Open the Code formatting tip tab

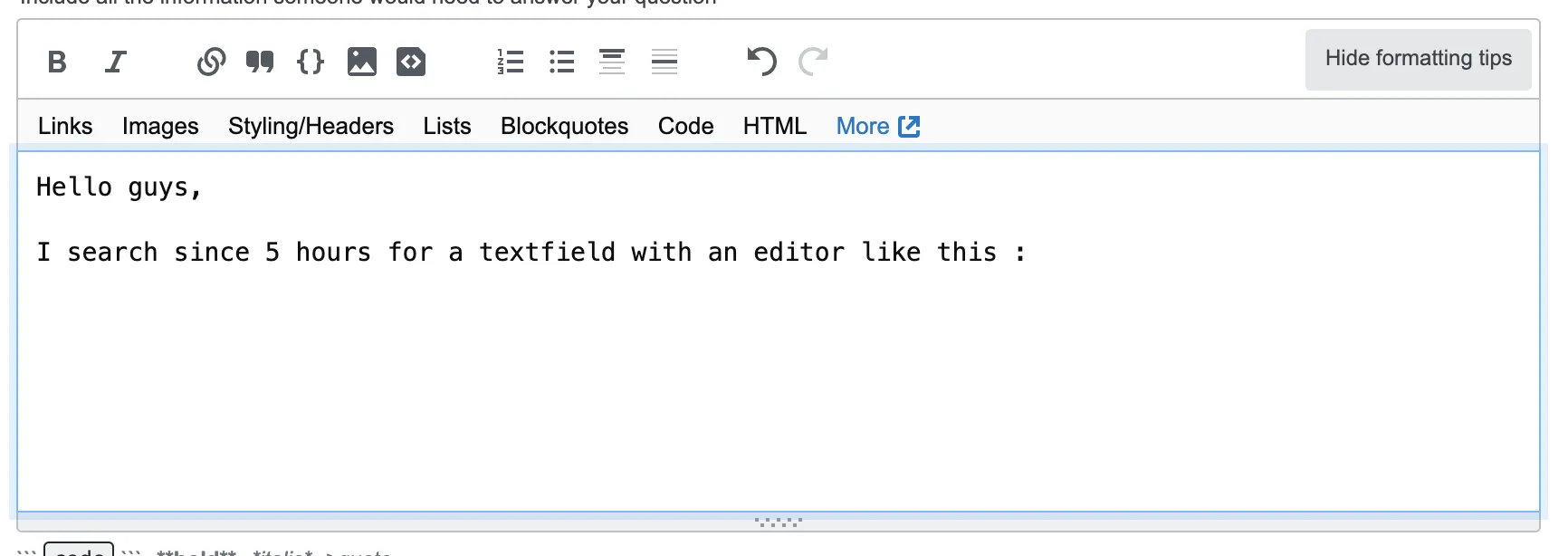pyautogui.click(x=685, y=126)
